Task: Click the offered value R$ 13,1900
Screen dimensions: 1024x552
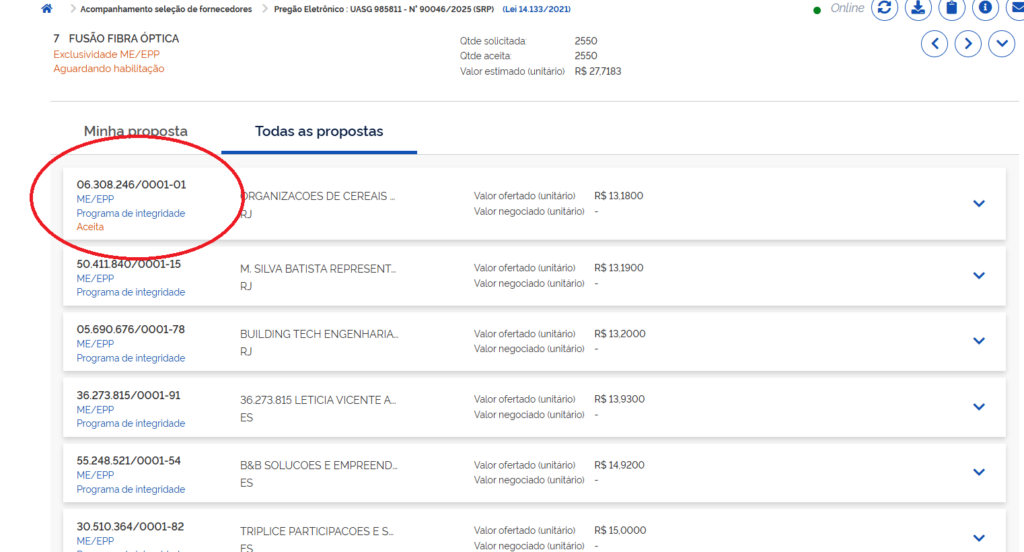Action: point(618,268)
